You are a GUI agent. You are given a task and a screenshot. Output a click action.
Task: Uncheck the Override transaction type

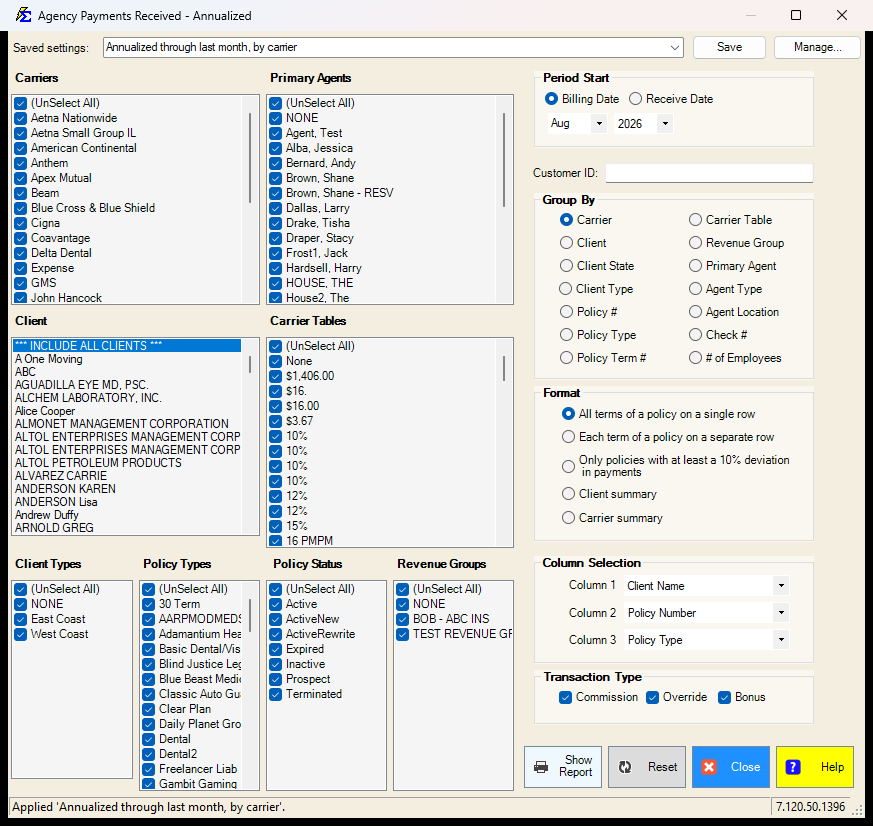point(653,697)
